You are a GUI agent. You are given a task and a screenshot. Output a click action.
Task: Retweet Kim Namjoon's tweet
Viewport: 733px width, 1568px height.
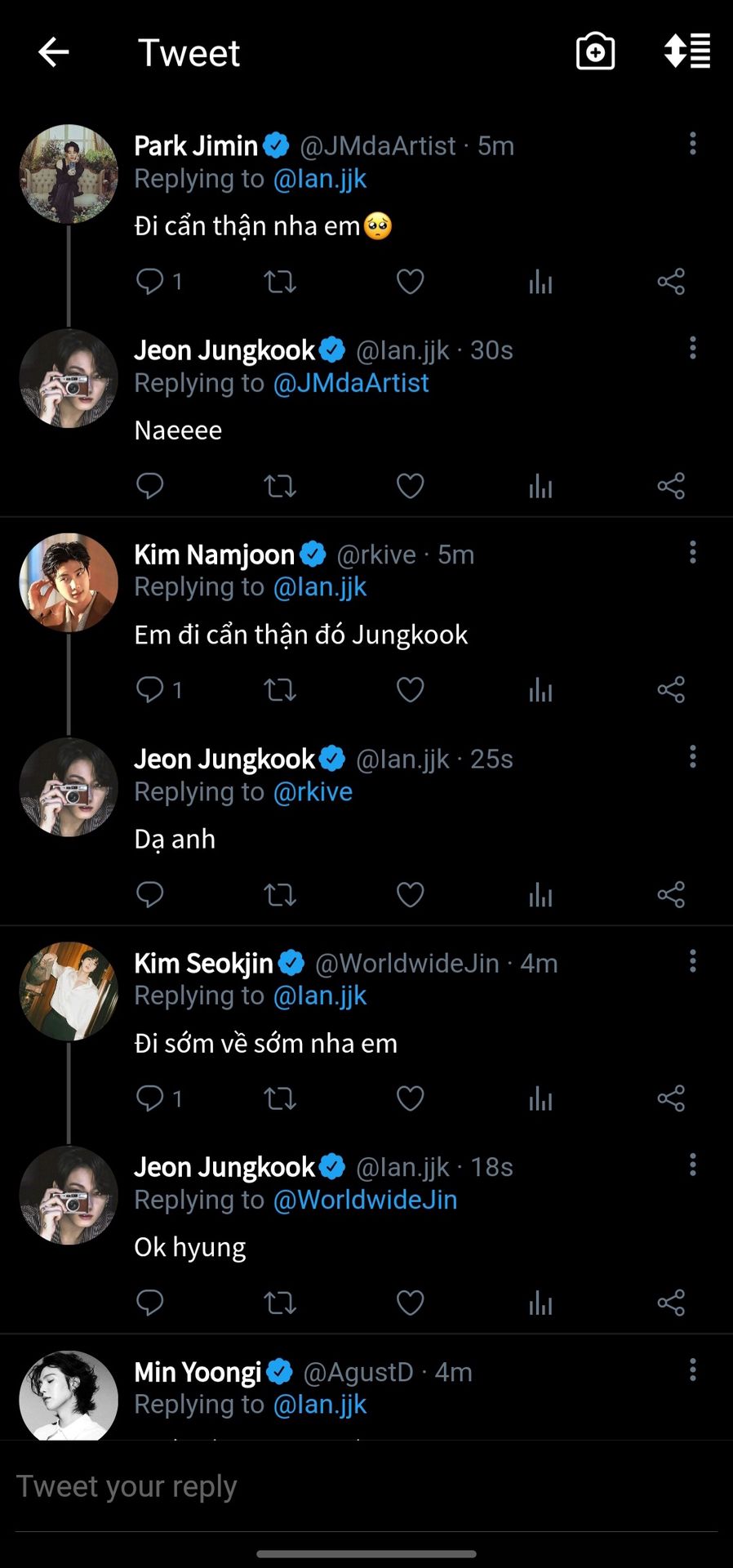pos(280,690)
